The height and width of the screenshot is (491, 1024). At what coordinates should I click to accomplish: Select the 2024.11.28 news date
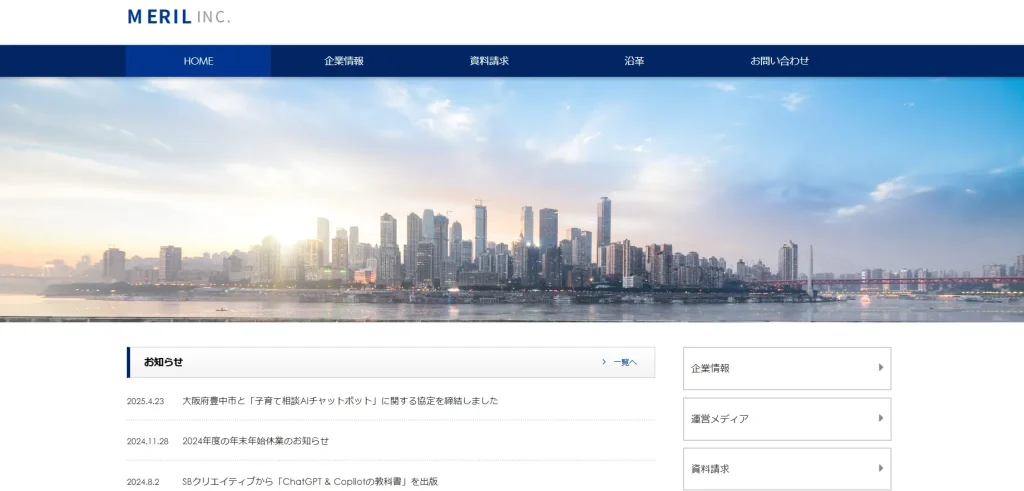[x=148, y=441]
